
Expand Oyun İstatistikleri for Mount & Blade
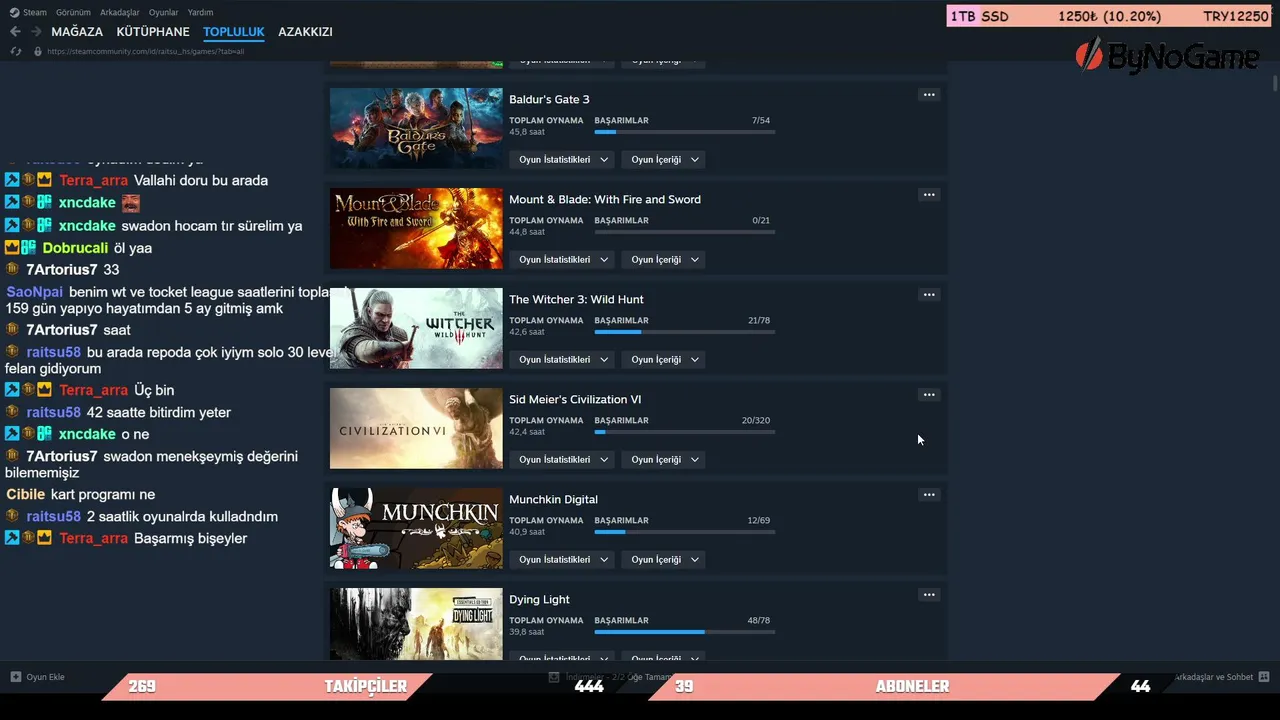(562, 260)
